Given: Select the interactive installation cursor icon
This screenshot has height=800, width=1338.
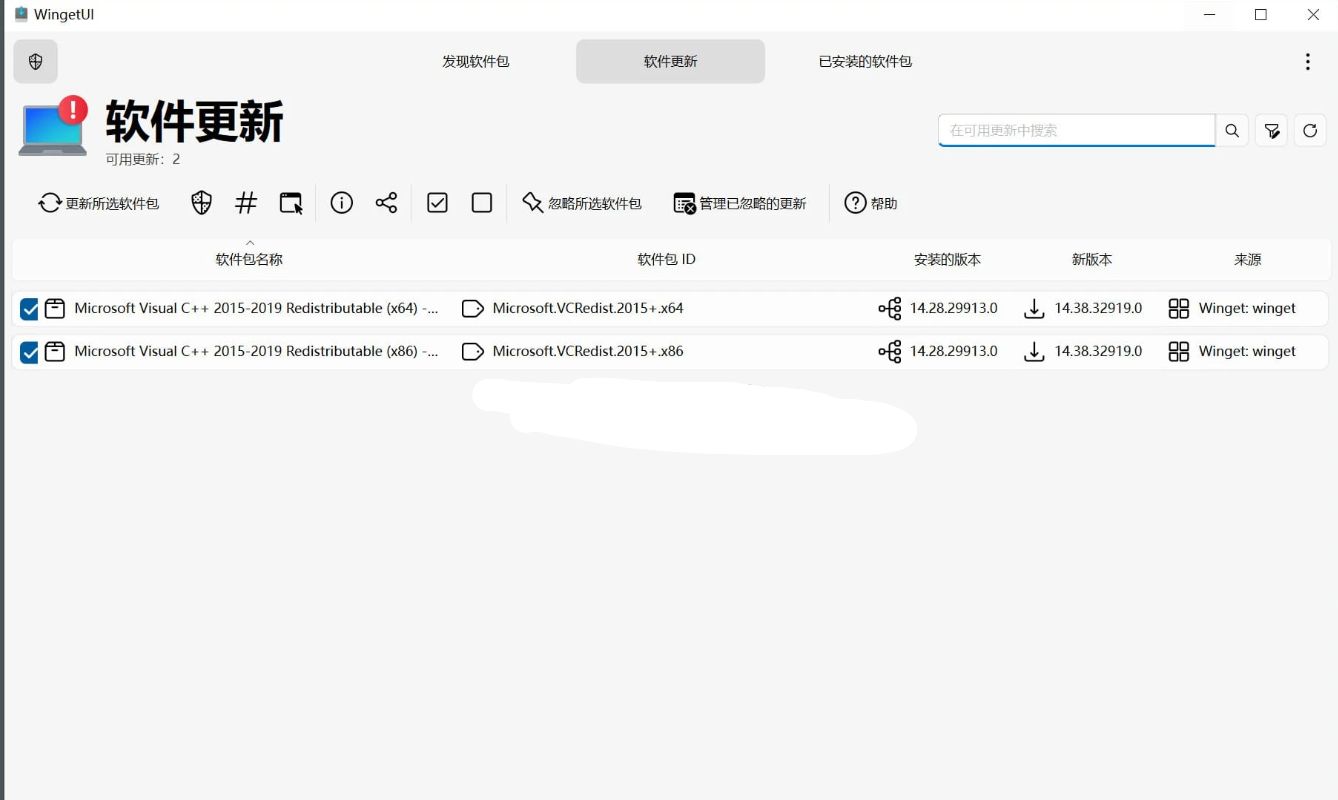Looking at the screenshot, I should pyautogui.click(x=291, y=202).
